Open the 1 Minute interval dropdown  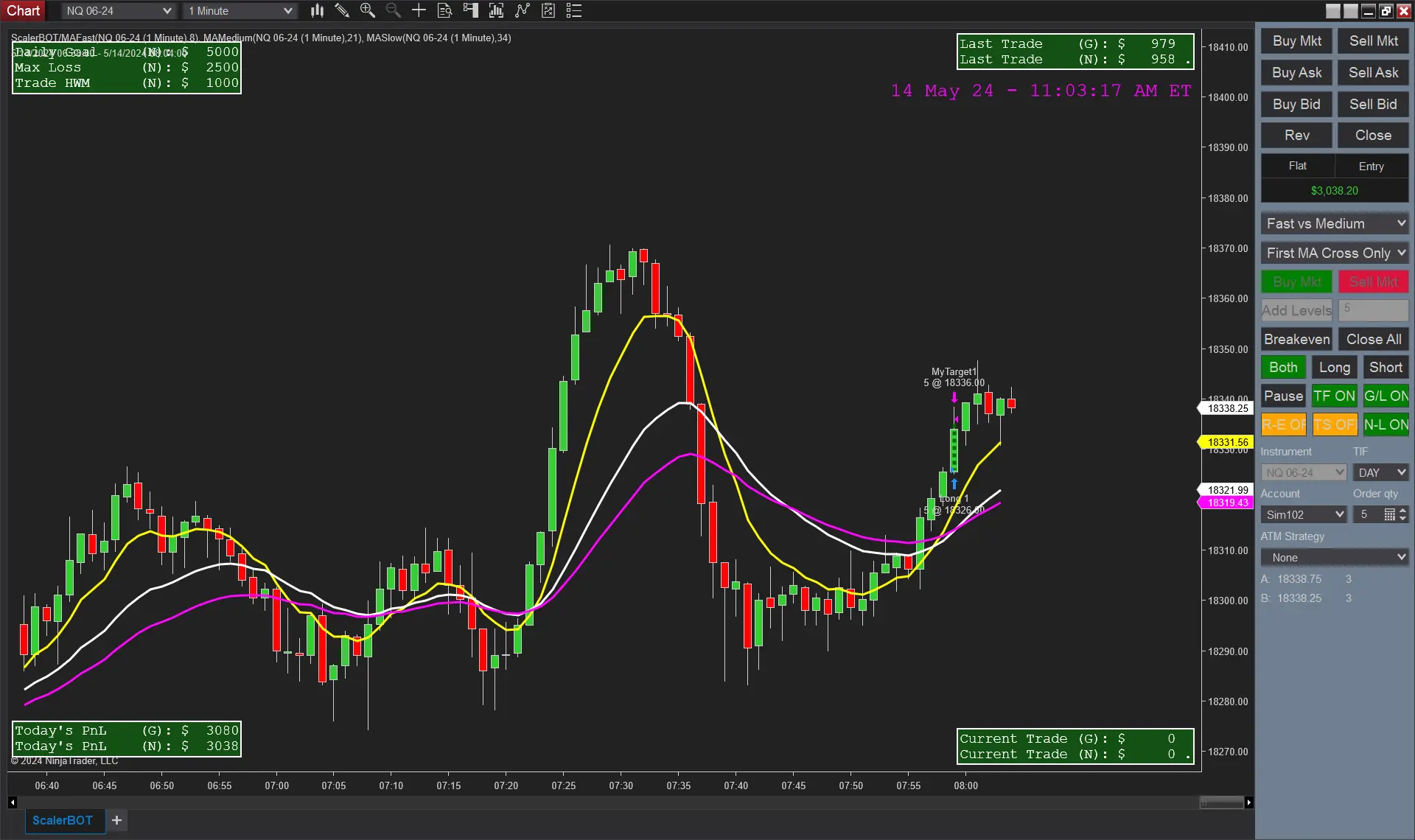[x=240, y=10]
